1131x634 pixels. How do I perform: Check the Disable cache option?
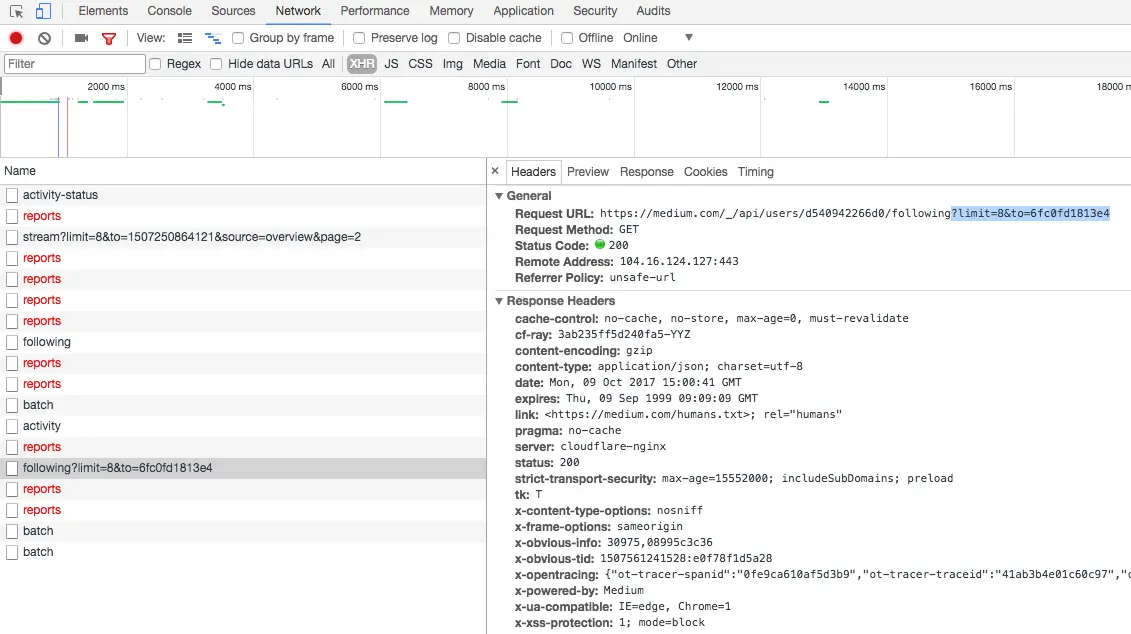pos(454,38)
